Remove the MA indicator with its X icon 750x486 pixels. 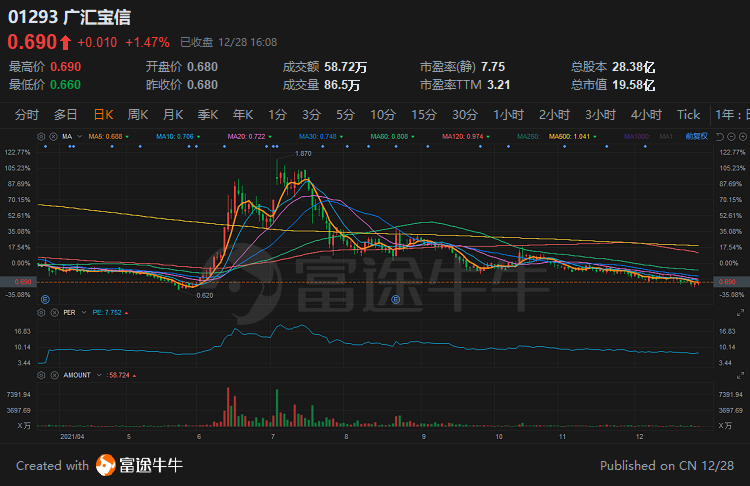(54, 137)
